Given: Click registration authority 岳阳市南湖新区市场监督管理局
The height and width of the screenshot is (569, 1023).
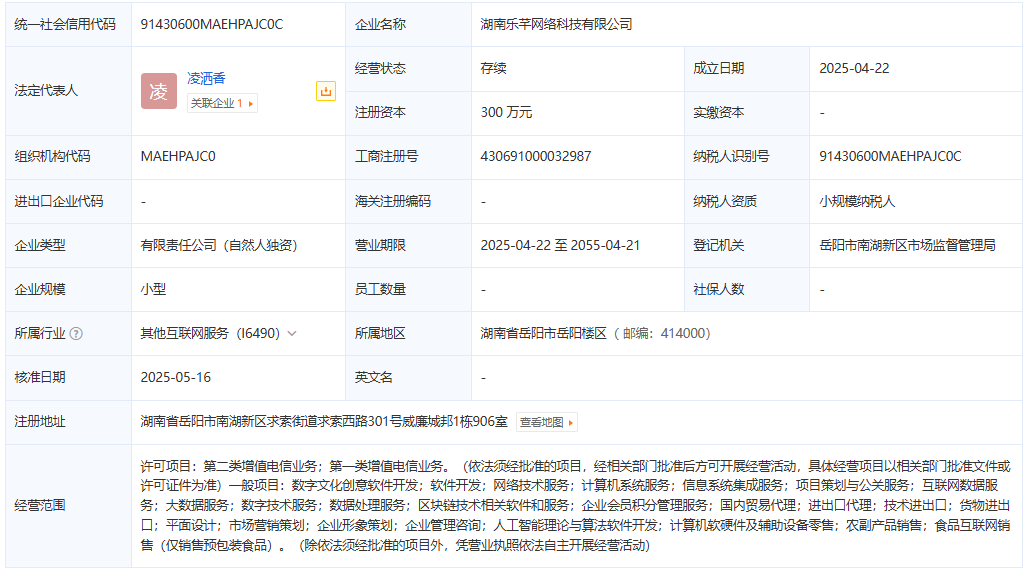Looking at the screenshot, I should [907, 245].
